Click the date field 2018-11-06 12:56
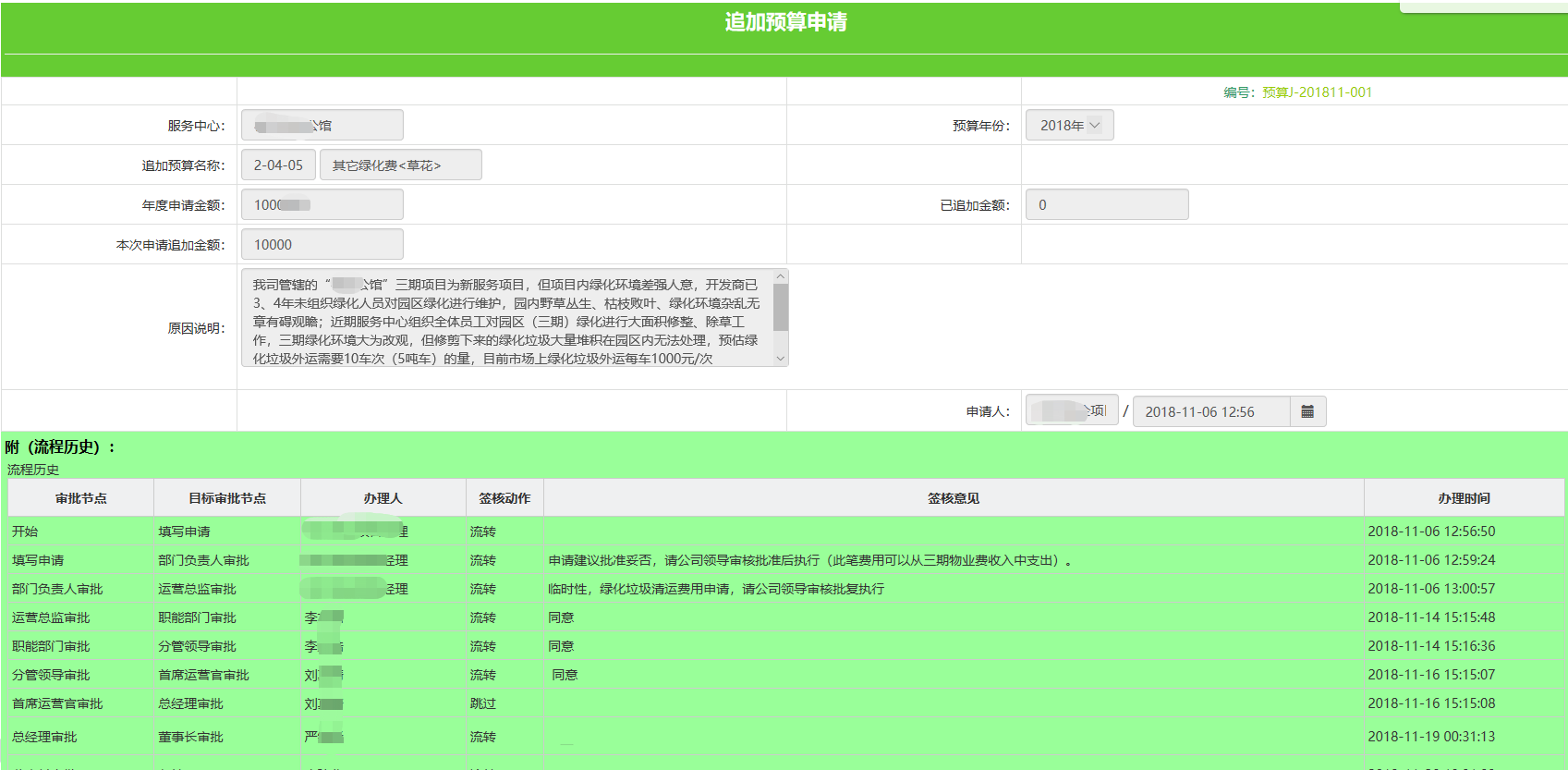The image size is (1568, 770). (x=1210, y=412)
